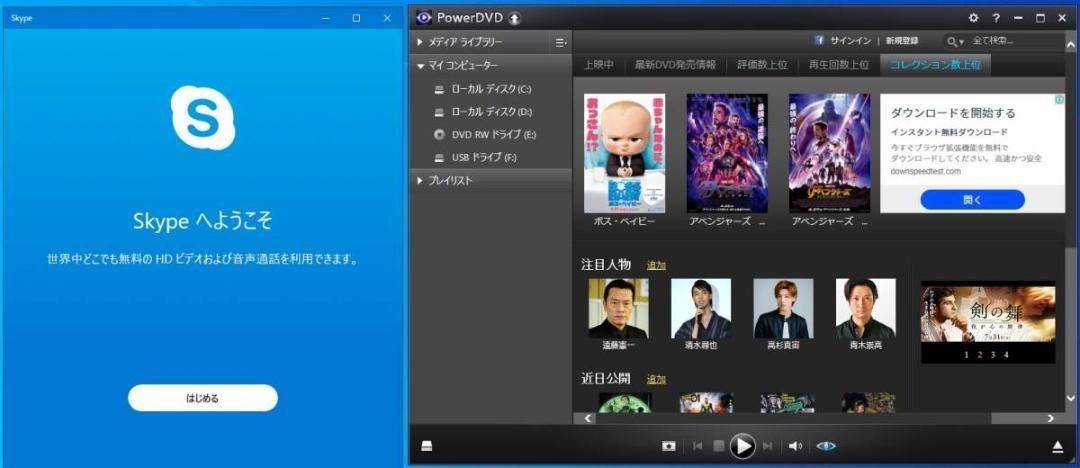Switch to the 評価数上位 tab
Screen dimensions: 1080x468
pos(762,65)
